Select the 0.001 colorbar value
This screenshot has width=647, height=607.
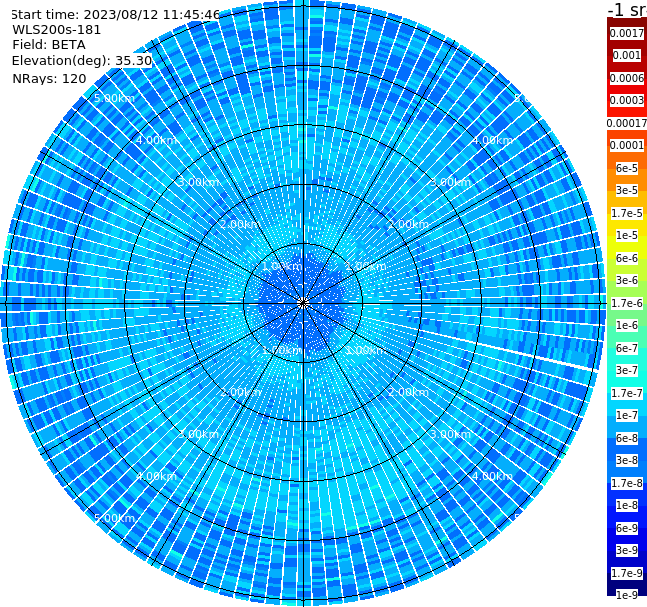627,55
